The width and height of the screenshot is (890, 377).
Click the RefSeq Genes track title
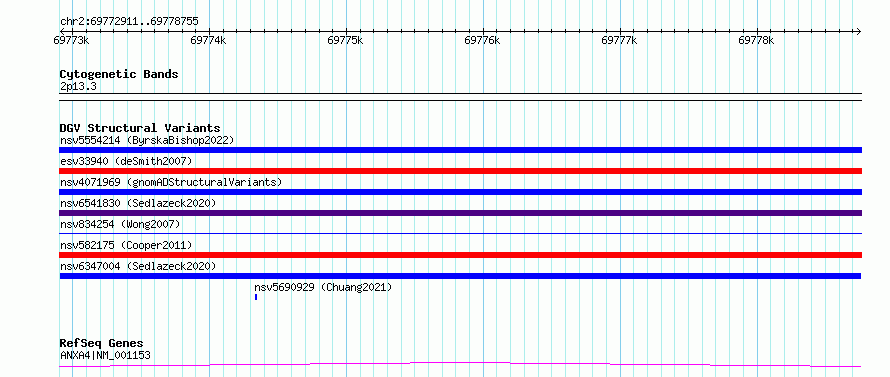tap(102, 344)
